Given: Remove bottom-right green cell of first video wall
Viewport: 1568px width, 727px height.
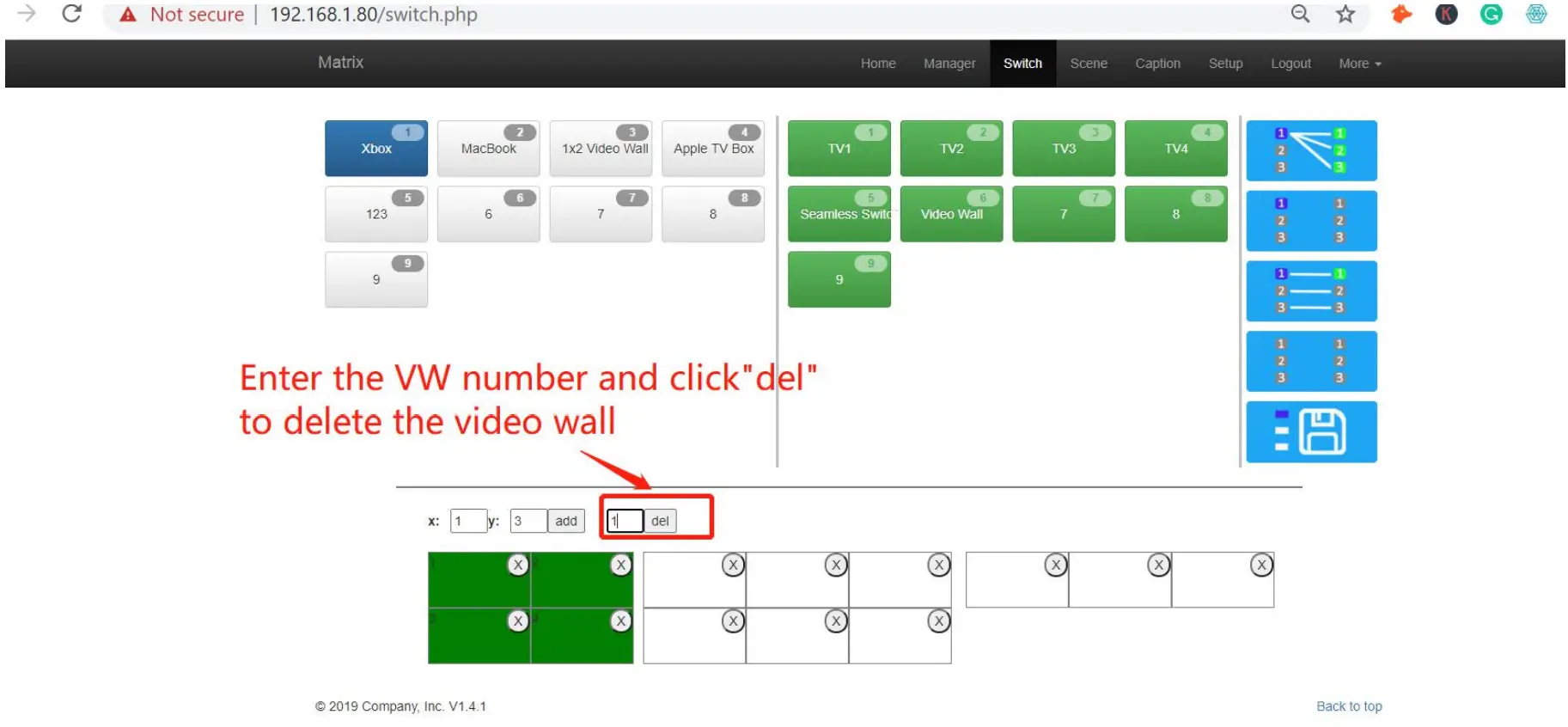Looking at the screenshot, I should (x=621, y=620).
